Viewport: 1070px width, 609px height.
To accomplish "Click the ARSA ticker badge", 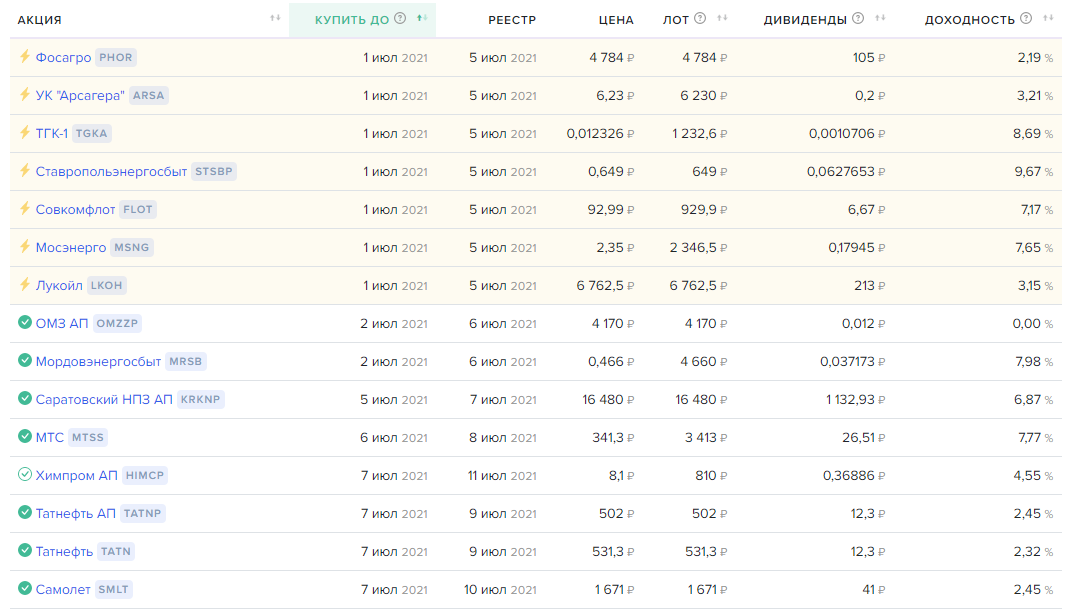I will 149,96.
